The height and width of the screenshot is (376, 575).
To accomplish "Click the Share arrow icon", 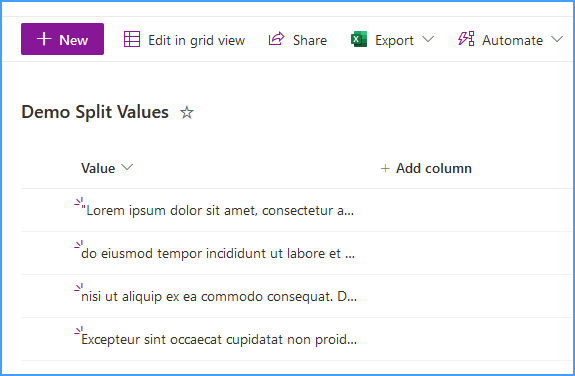I will [x=276, y=39].
